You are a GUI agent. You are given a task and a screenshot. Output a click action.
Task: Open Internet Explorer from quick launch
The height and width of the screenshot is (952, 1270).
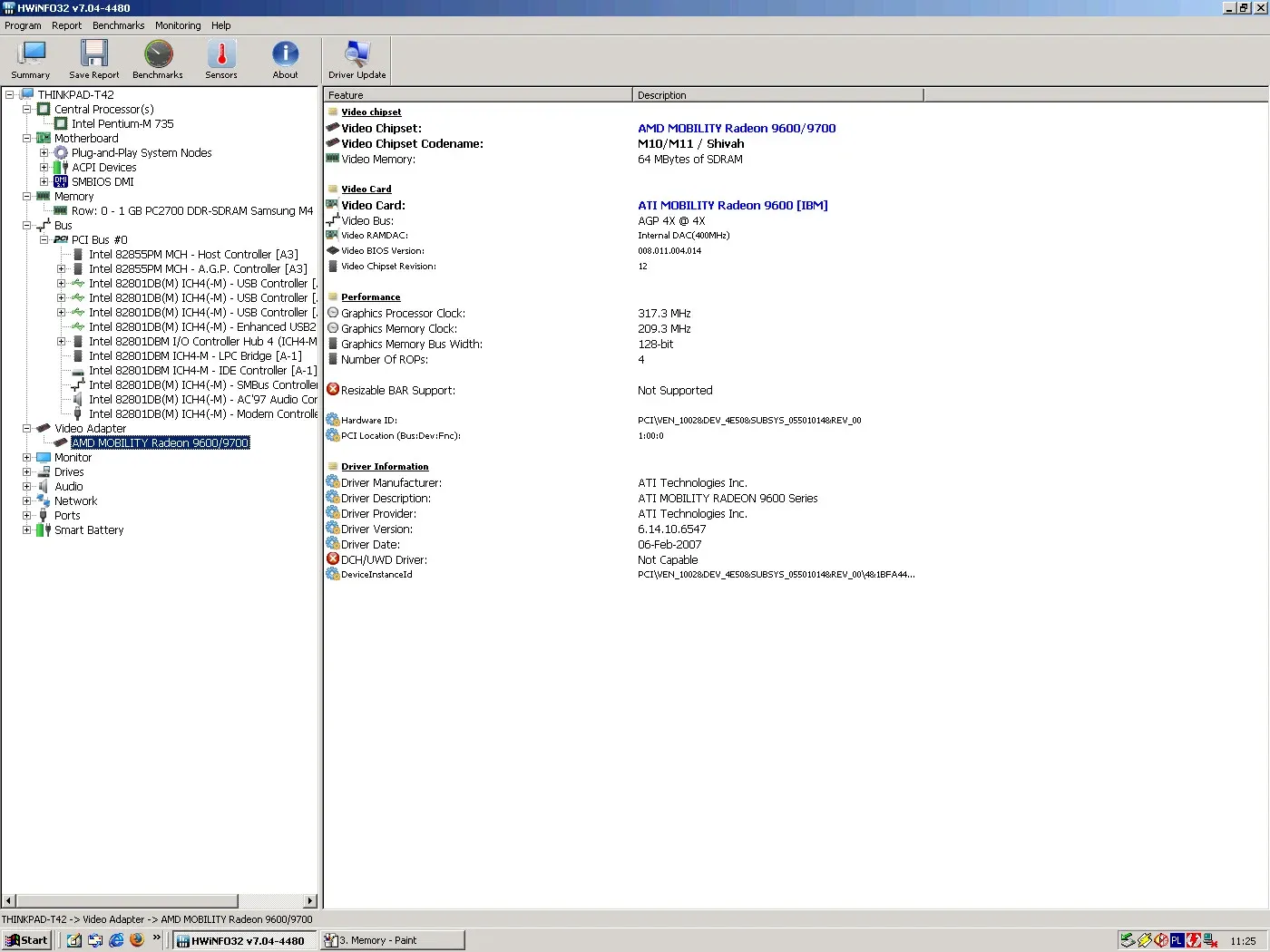point(116,940)
